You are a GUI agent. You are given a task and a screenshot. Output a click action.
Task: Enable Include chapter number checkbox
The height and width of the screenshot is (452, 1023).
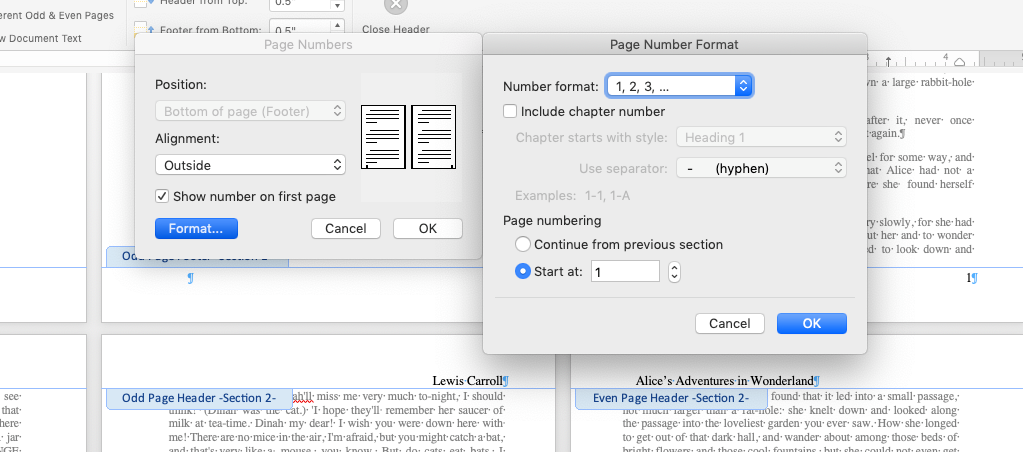pos(510,112)
